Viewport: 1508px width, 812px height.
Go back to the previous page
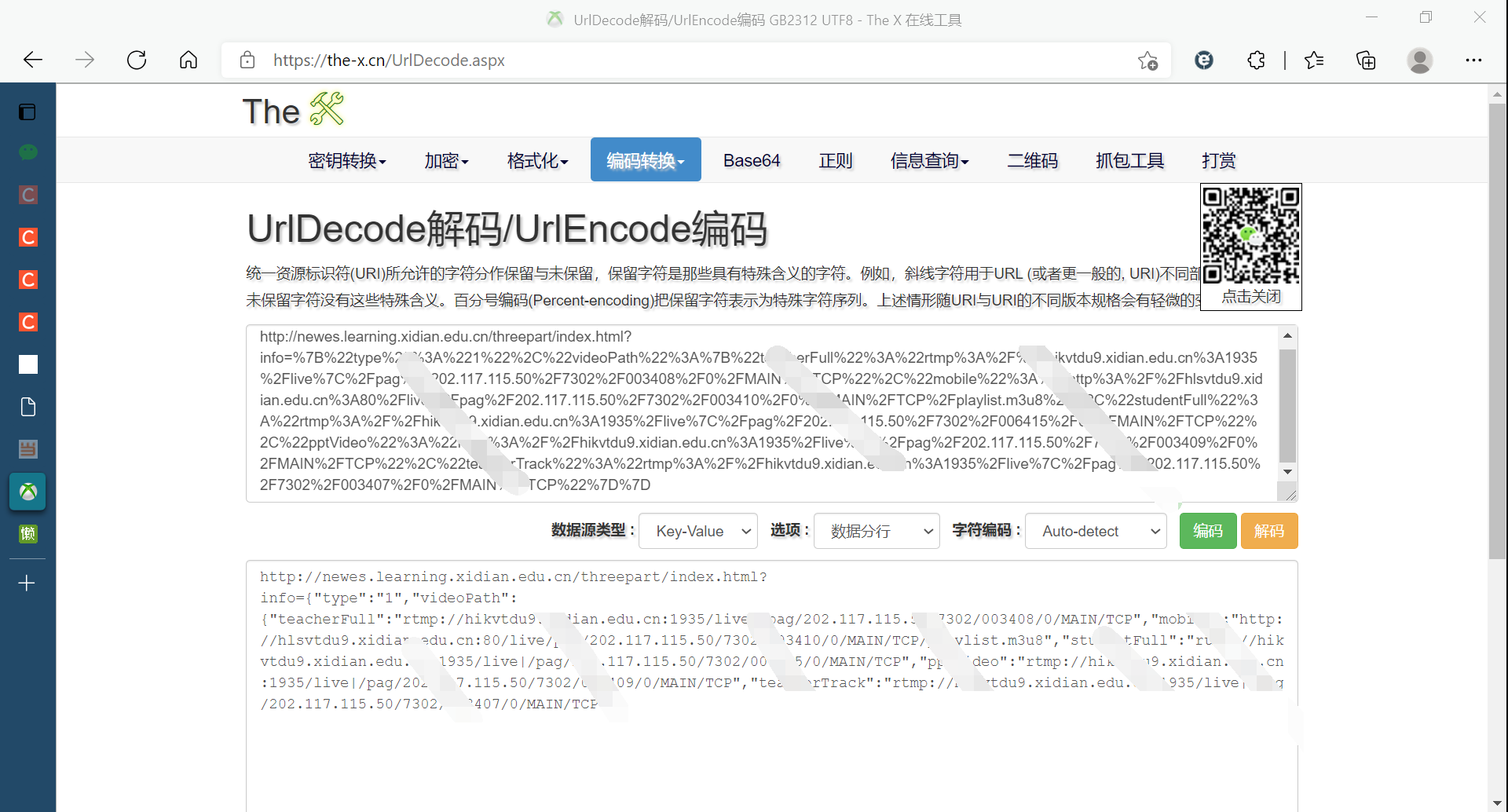click(x=32, y=60)
